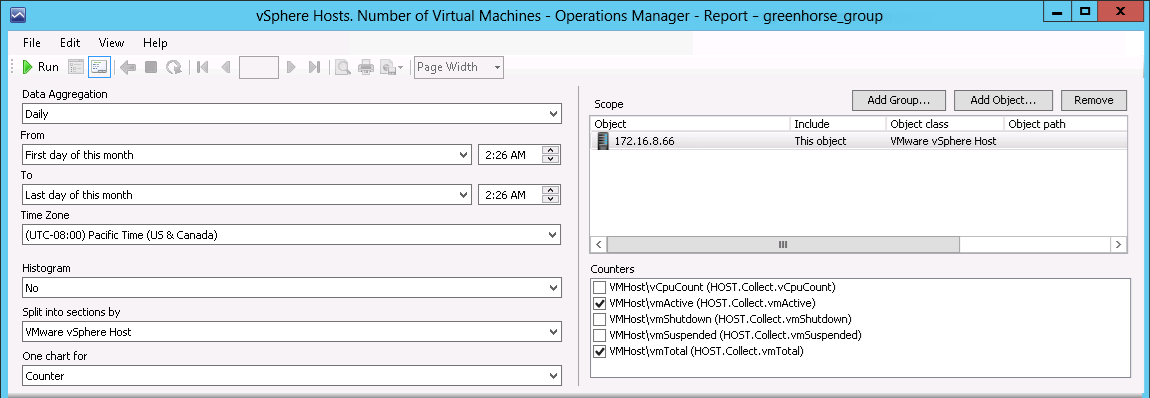Screen dimensions: 1150x398
Task: Click the Add Object... button
Action: pyautogui.click(x=1003, y=100)
